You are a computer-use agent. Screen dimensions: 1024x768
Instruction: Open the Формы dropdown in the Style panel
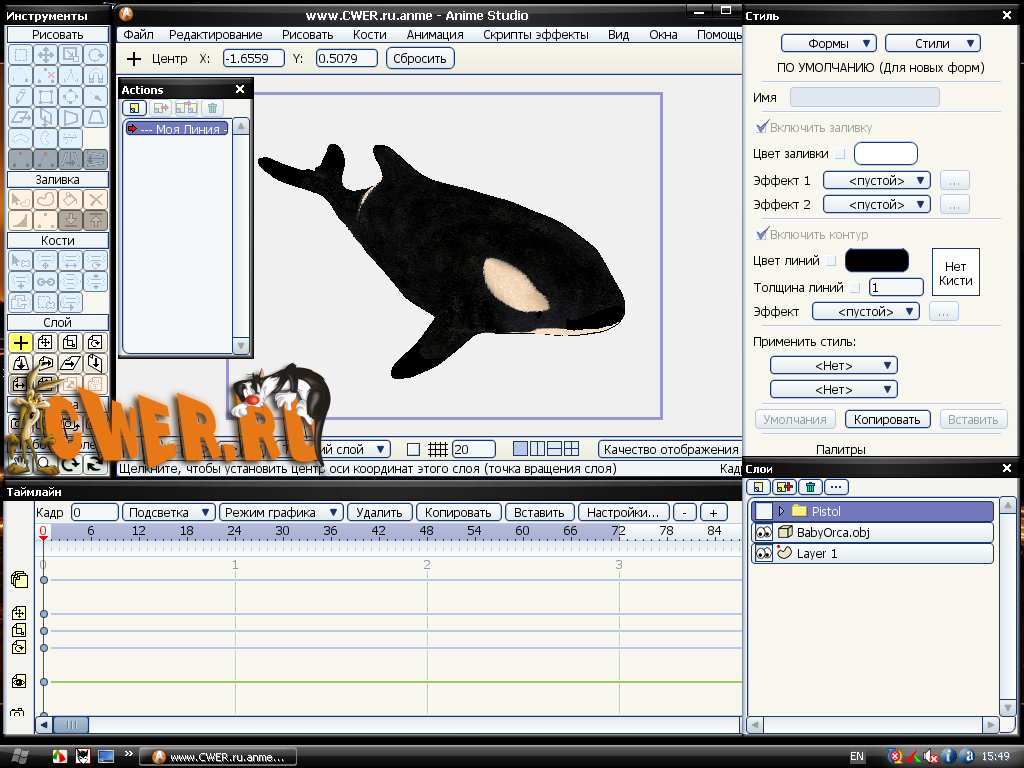pos(828,44)
